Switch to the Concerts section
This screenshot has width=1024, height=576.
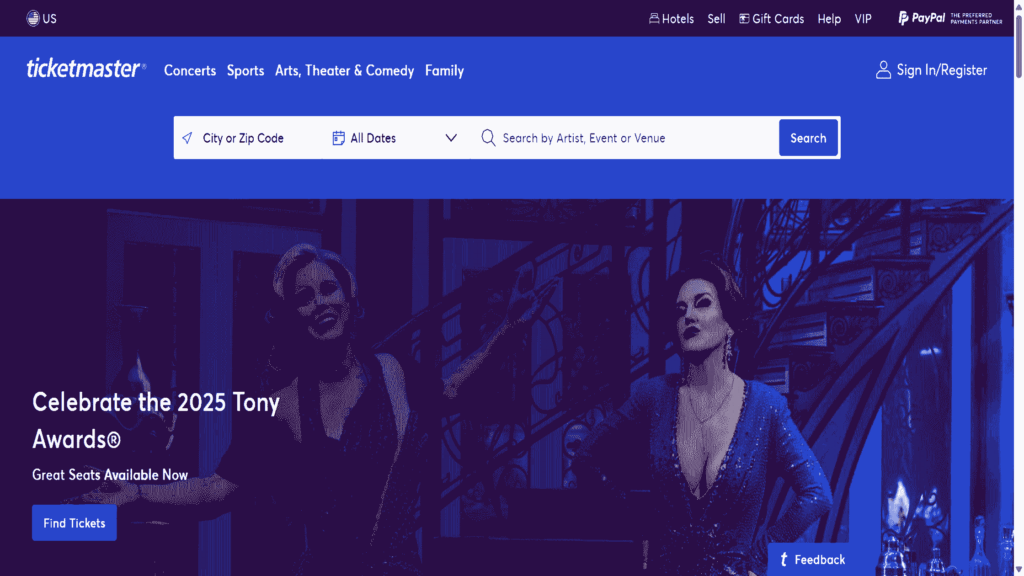point(189,70)
